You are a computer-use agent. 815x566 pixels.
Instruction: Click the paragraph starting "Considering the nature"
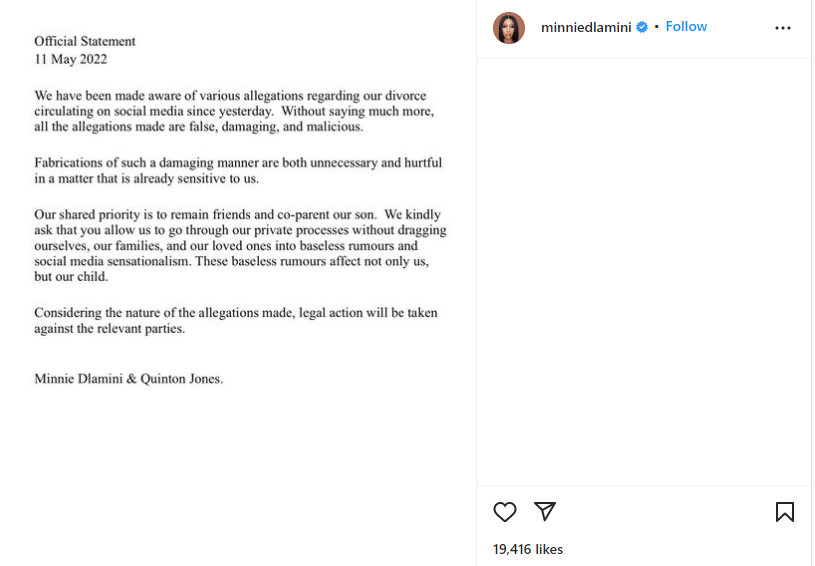tap(236, 320)
